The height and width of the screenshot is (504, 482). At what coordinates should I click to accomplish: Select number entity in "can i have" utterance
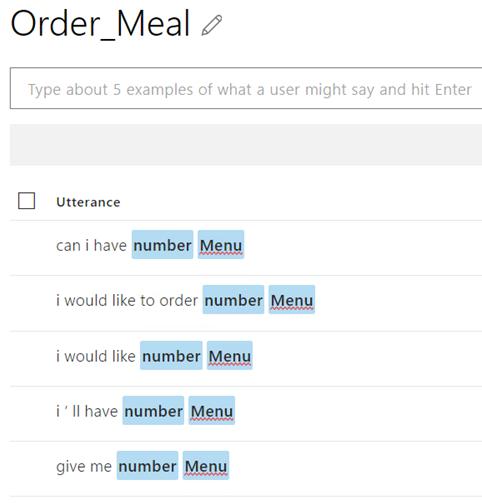click(x=162, y=245)
